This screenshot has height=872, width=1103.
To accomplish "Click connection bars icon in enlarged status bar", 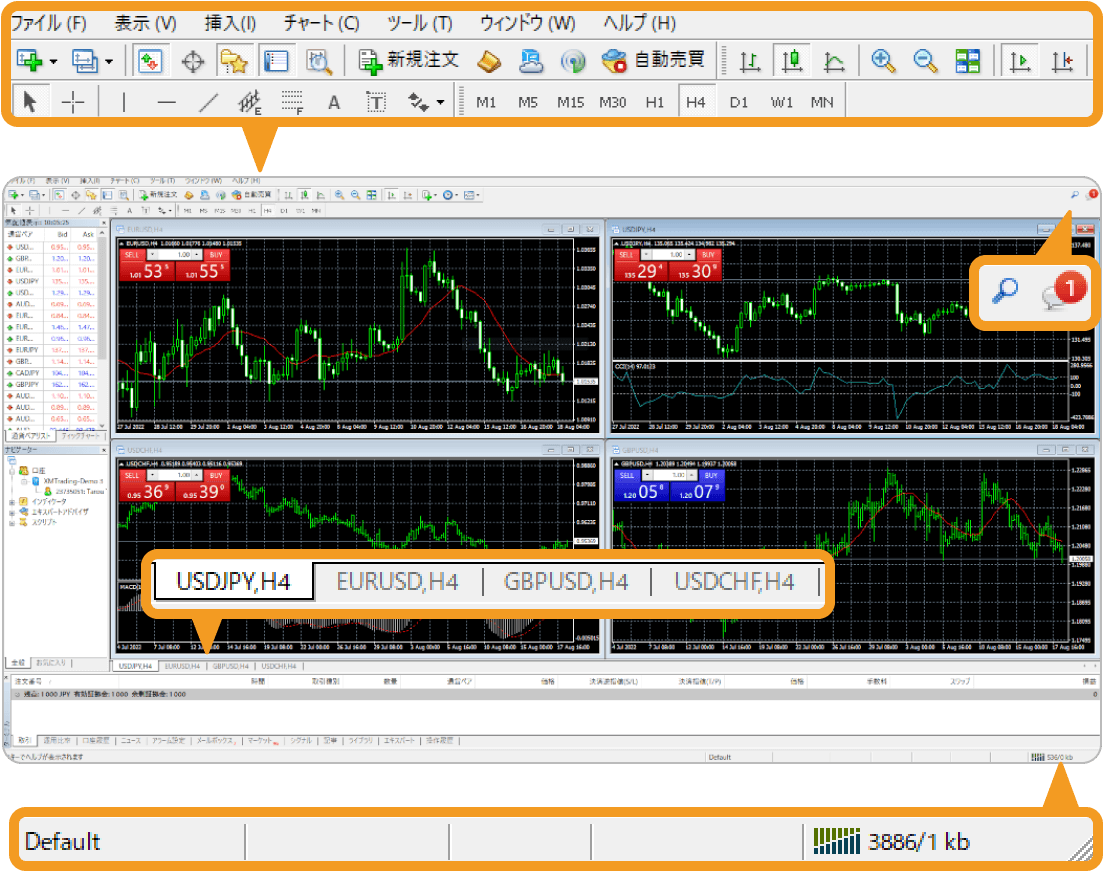I will pyautogui.click(x=836, y=841).
